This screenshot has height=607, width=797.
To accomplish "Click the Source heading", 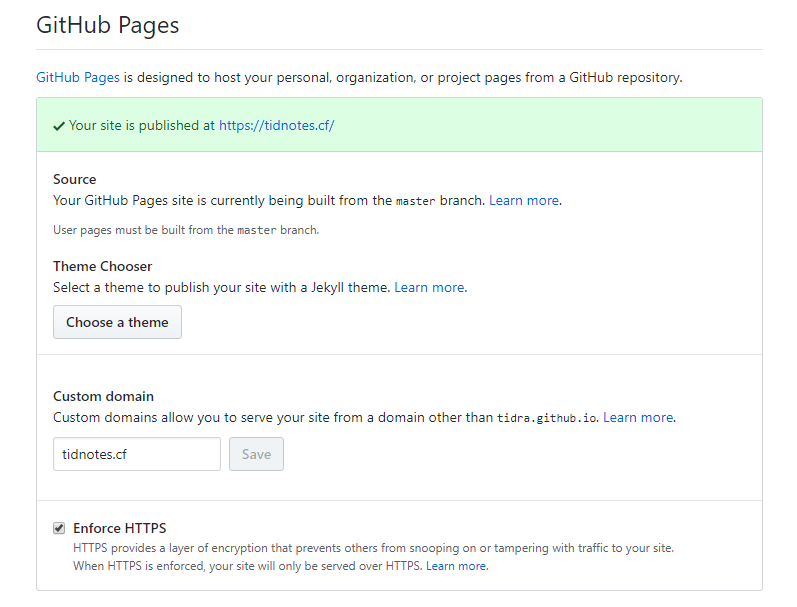I will (75, 179).
